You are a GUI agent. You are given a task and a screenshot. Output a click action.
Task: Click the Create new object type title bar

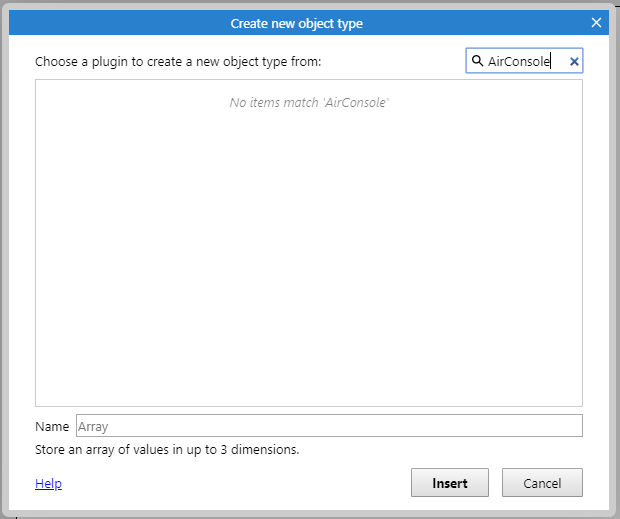tap(308, 23)
